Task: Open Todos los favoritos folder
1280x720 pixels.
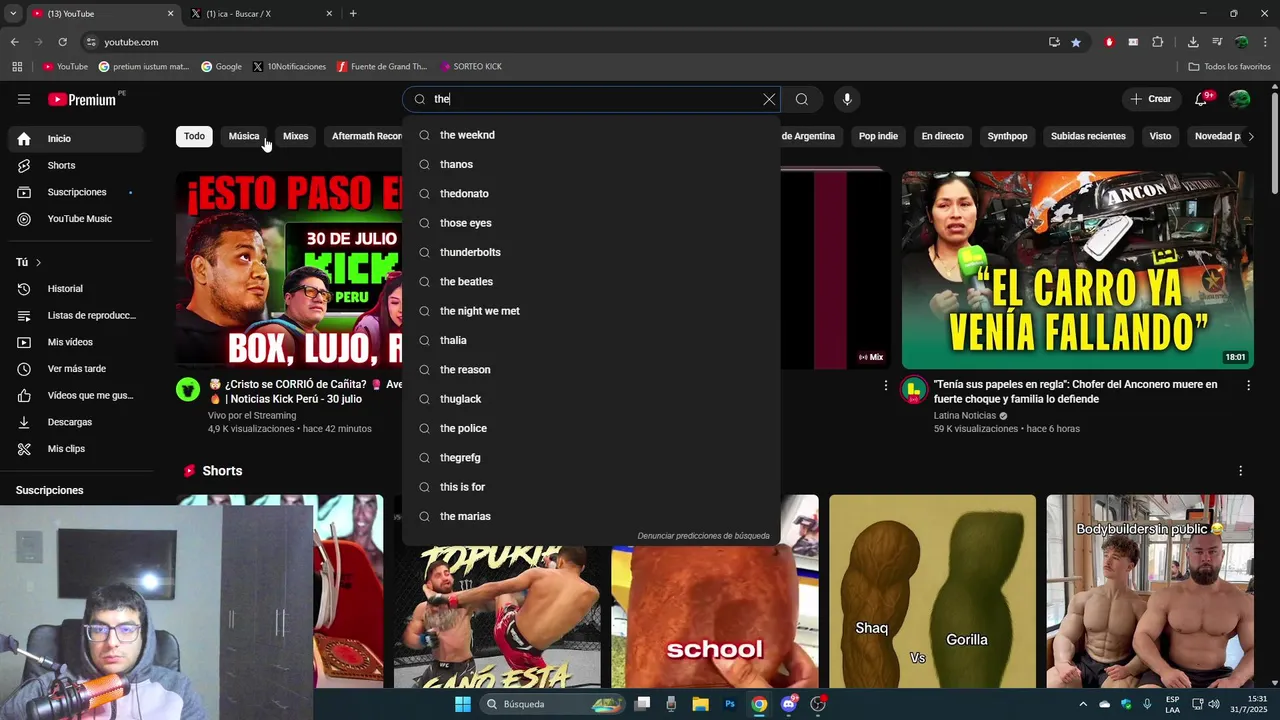Action: (1229, 66)
